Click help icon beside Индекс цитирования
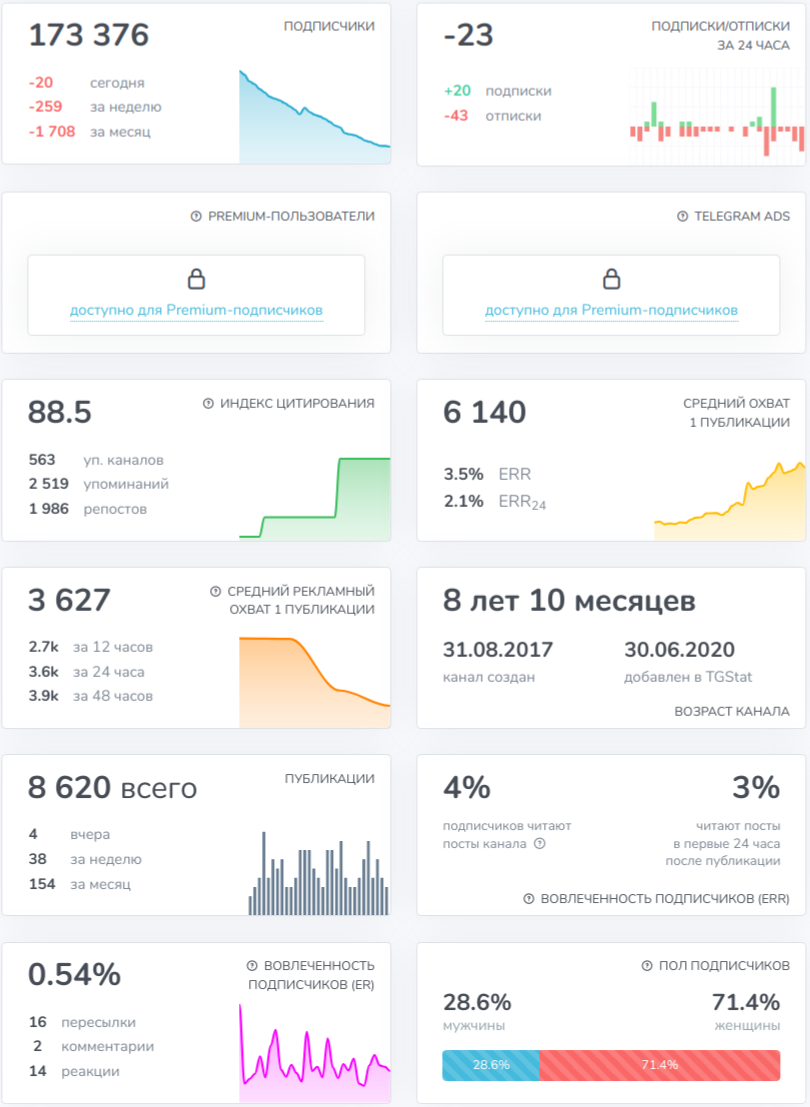 coord(208,403)
